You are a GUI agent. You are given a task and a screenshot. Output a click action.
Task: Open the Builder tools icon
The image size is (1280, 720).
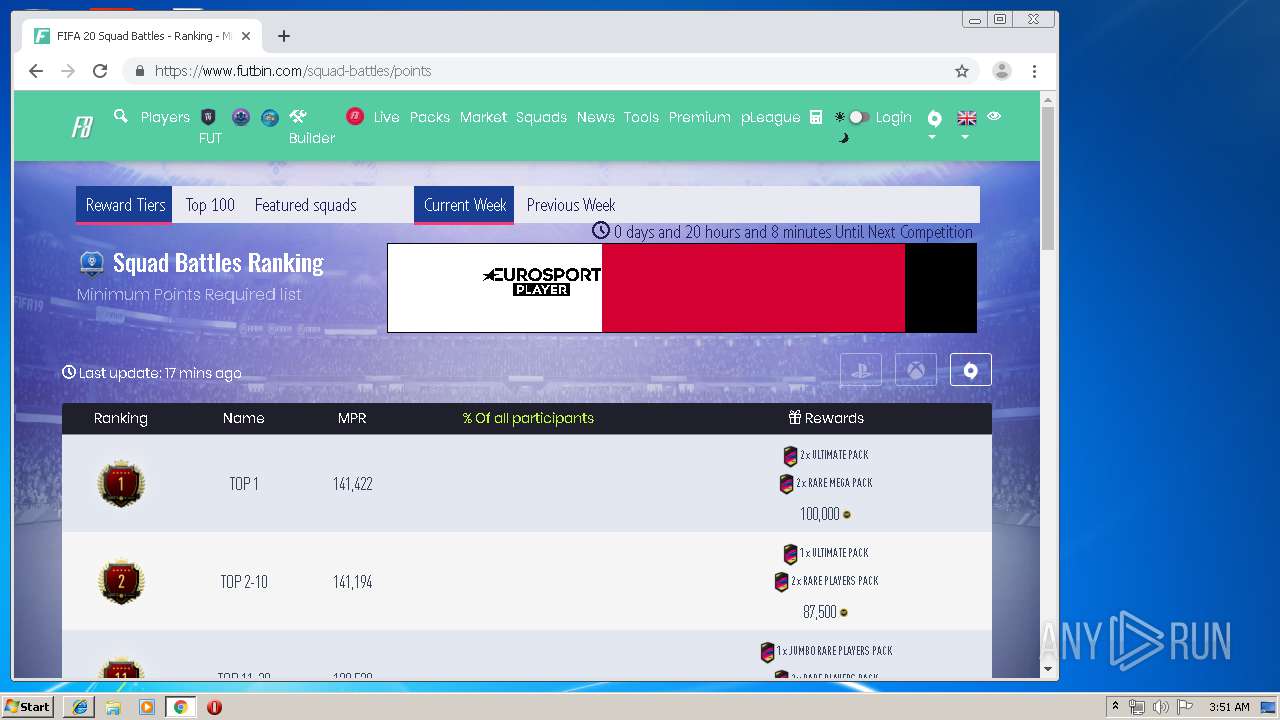tap(298, 116)
